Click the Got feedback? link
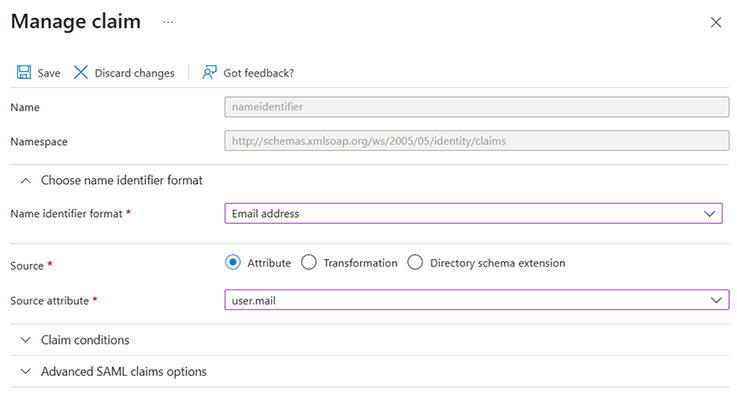The height and width of the screenshot is (397, 737). 259,73
